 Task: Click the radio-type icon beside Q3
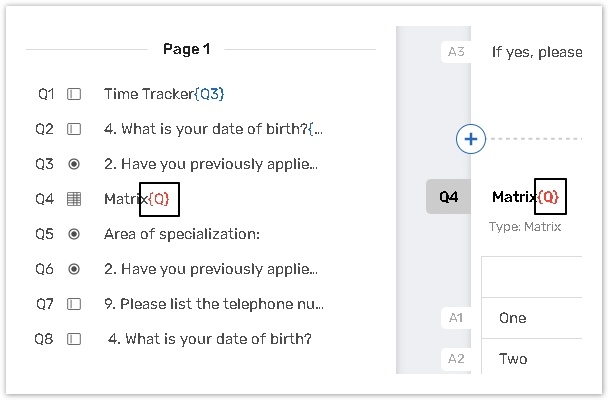point(74,164)
